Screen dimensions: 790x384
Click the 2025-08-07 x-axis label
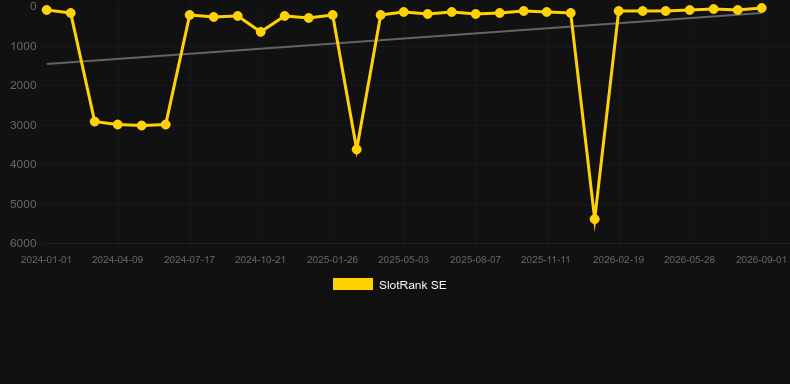475,260
